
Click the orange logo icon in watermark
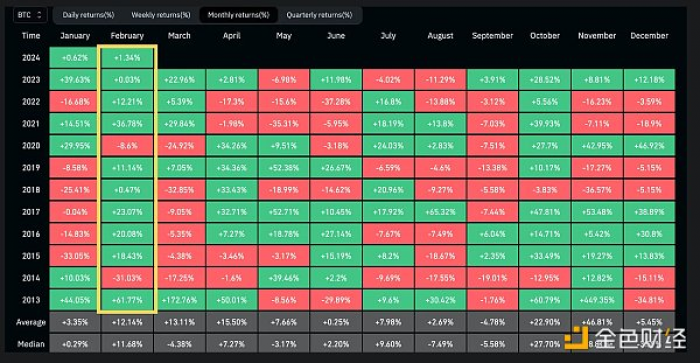click(577, 338)
